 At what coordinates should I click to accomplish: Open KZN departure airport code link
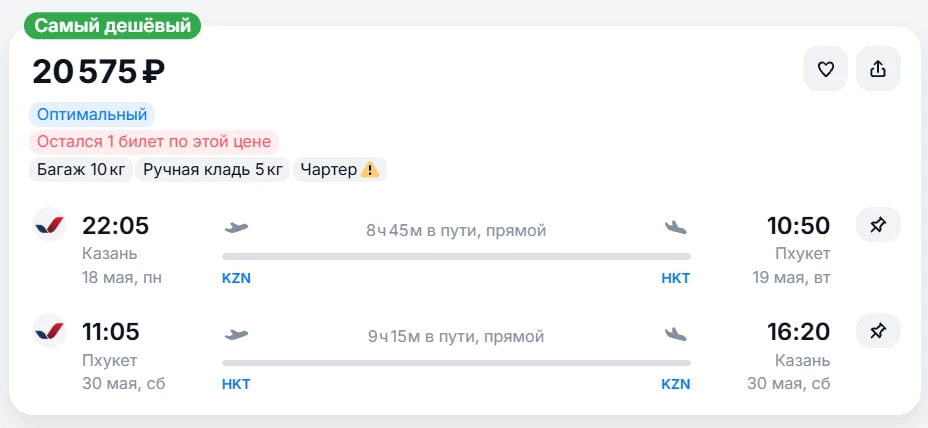pos(236,278)
